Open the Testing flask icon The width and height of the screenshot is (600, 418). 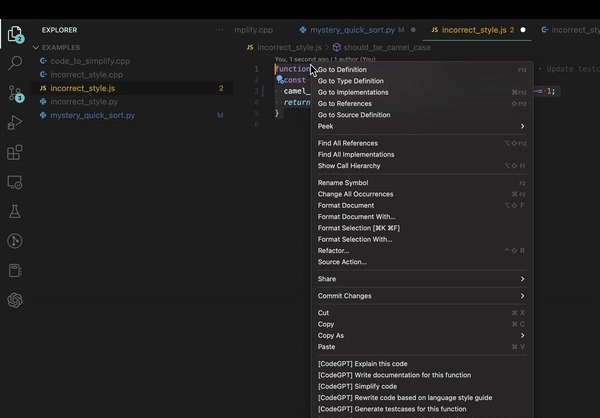[15, 211]
